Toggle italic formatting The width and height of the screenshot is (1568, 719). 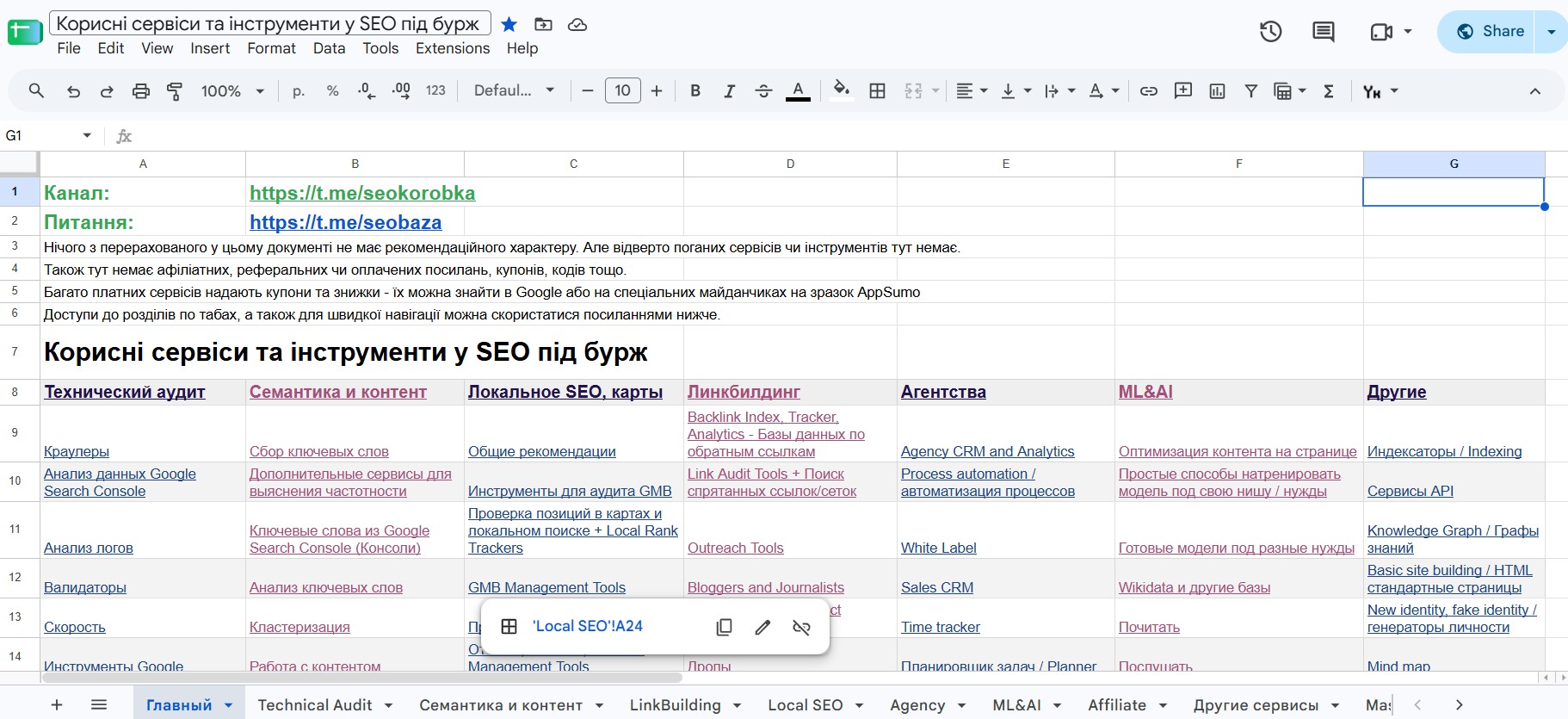(x=729, y=90)
